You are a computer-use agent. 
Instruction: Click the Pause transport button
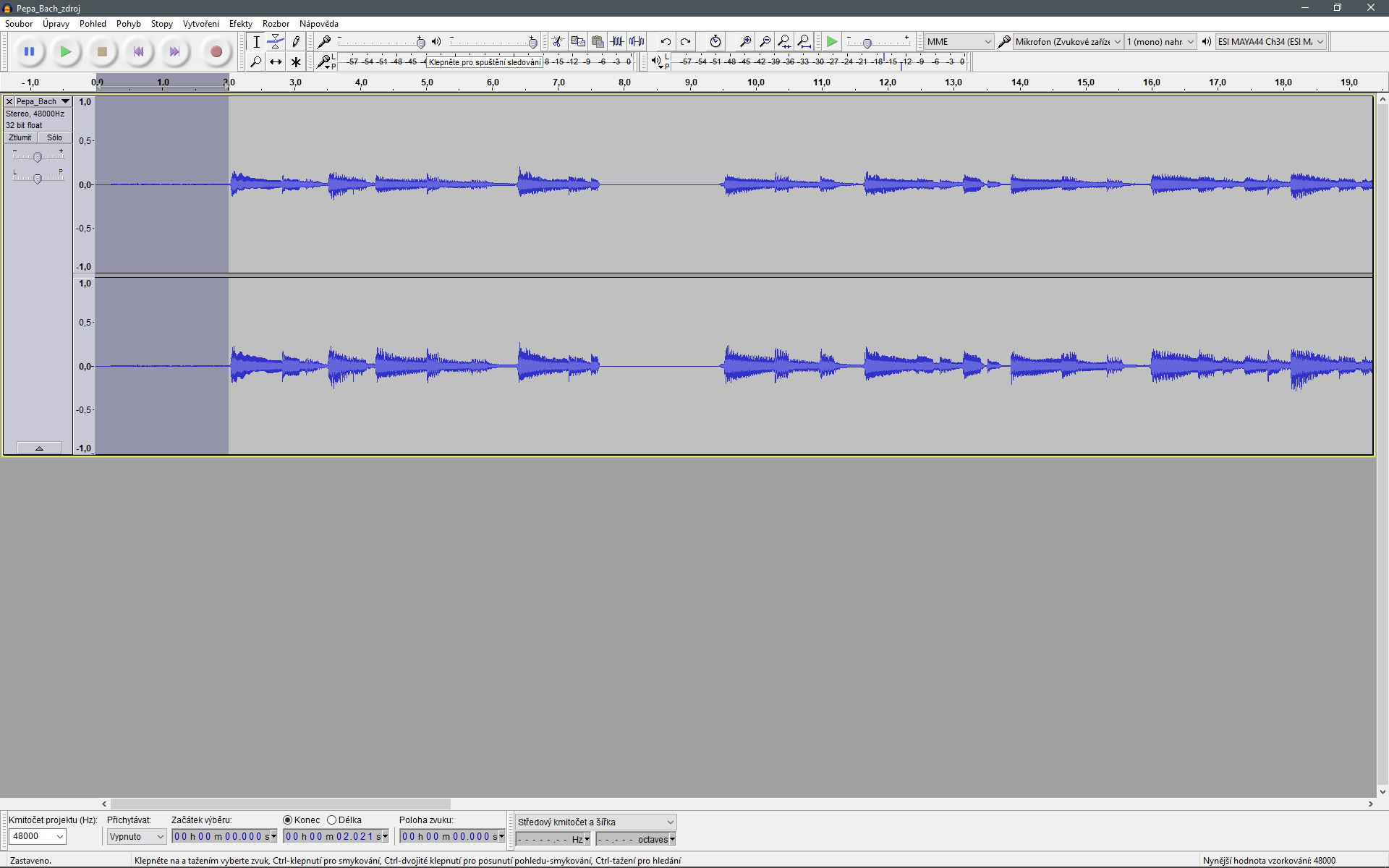tap(29, 51)
